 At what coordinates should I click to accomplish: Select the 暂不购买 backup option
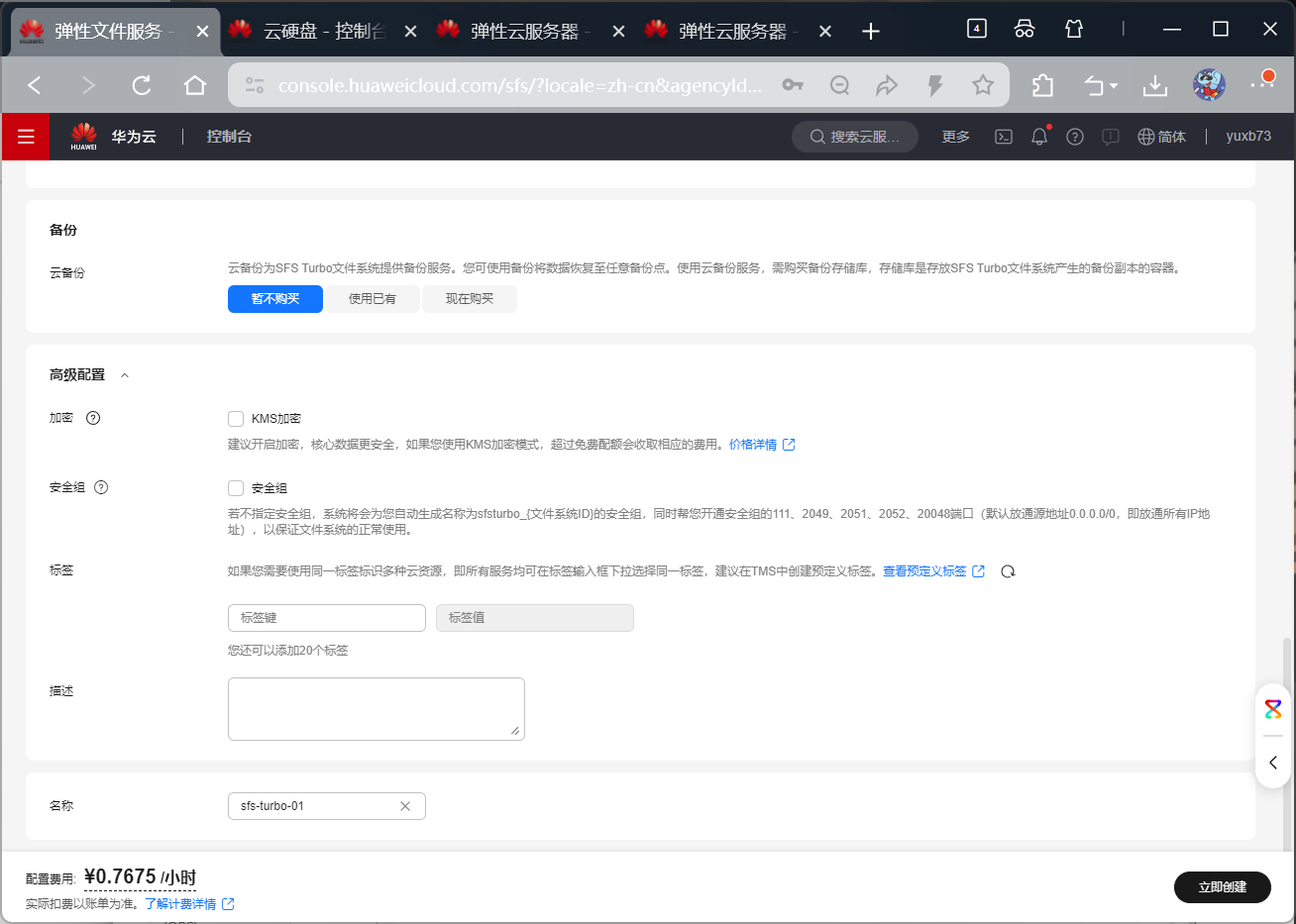click(275, 299)
